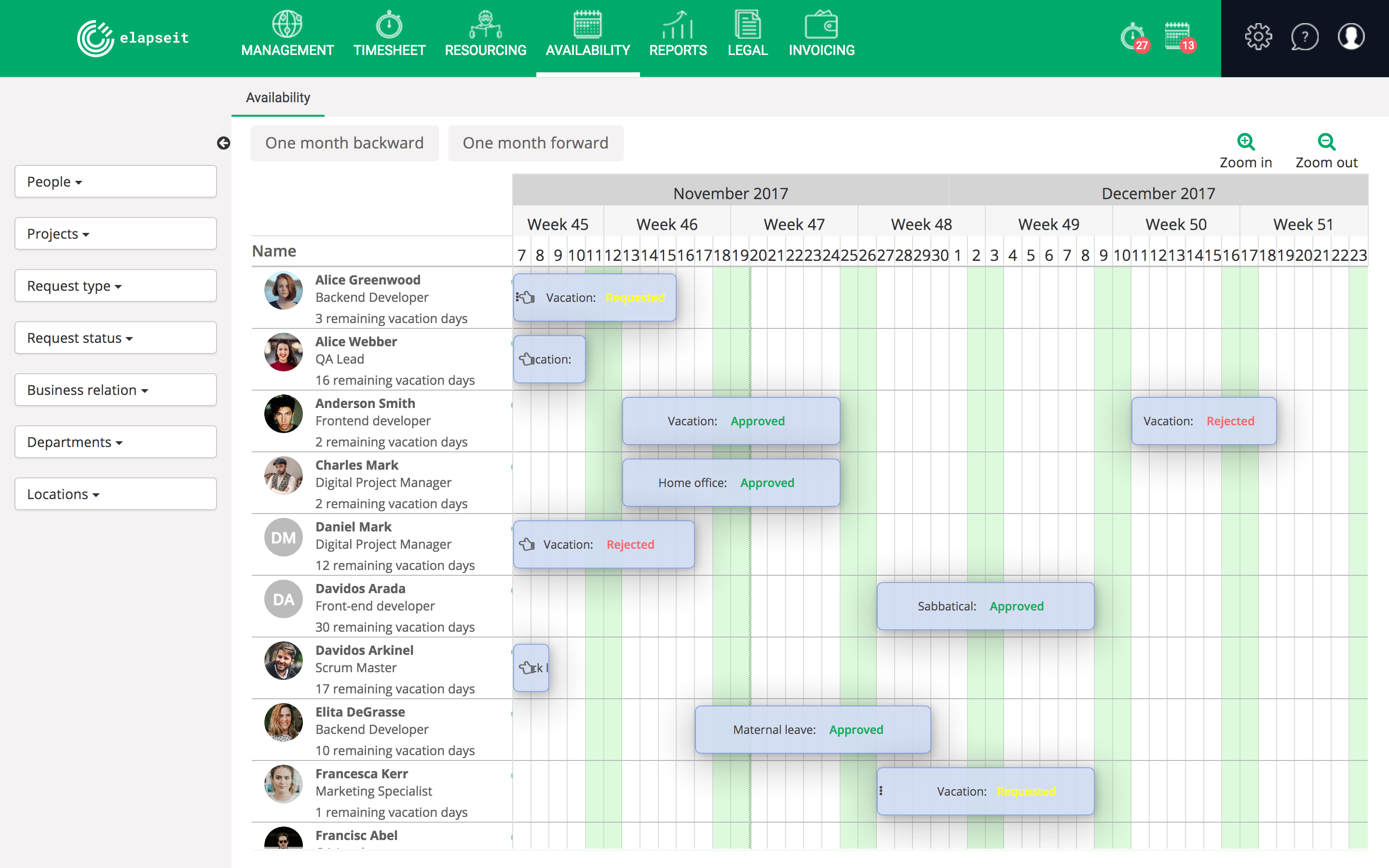Click the One month backward button
Viewport: 1389px width, 868px height.
click(x=344, y=143)
